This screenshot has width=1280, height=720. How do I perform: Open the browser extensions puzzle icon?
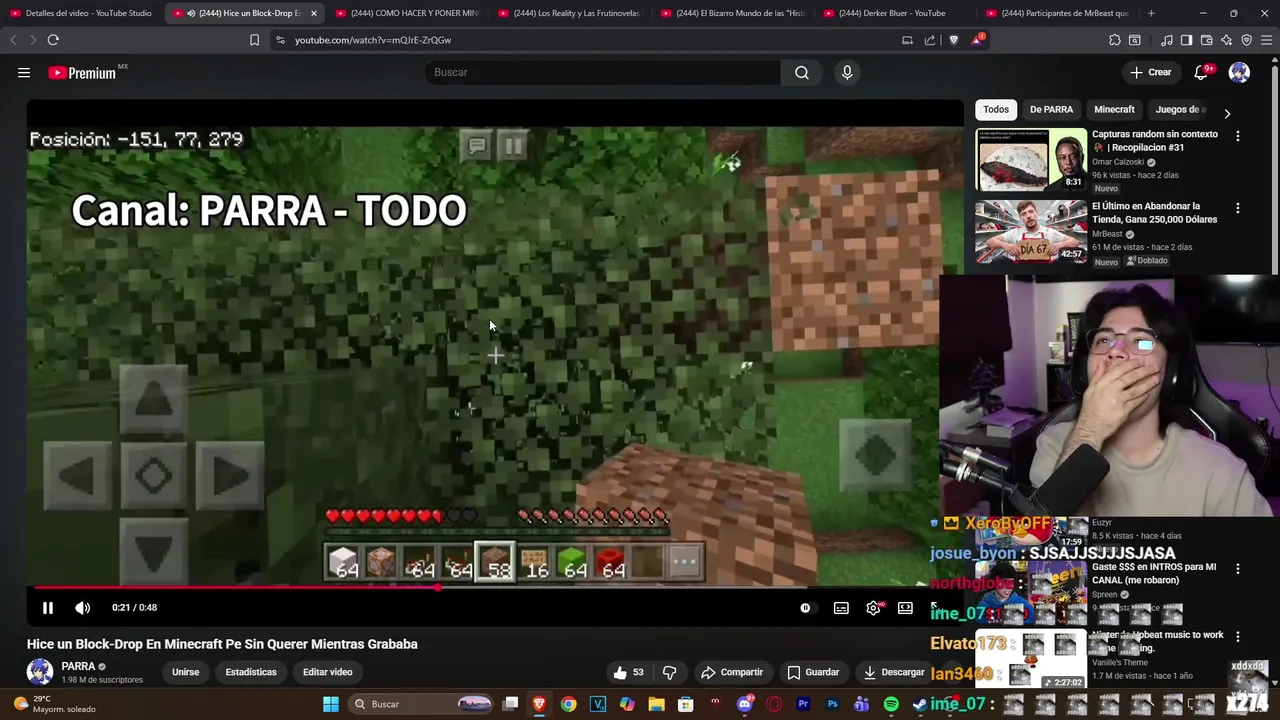[x=1114, y=40]
